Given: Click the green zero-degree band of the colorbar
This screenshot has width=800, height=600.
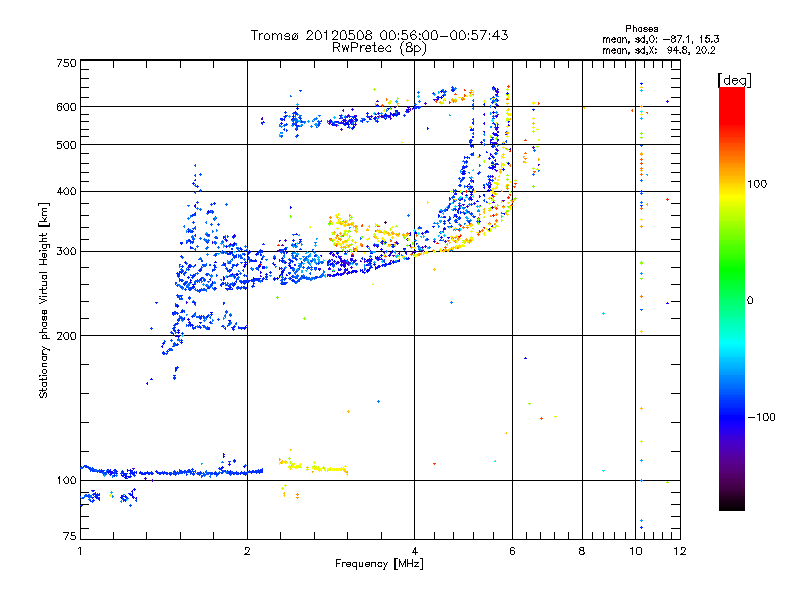Looking at the screenshot, I should pos(732,301).
